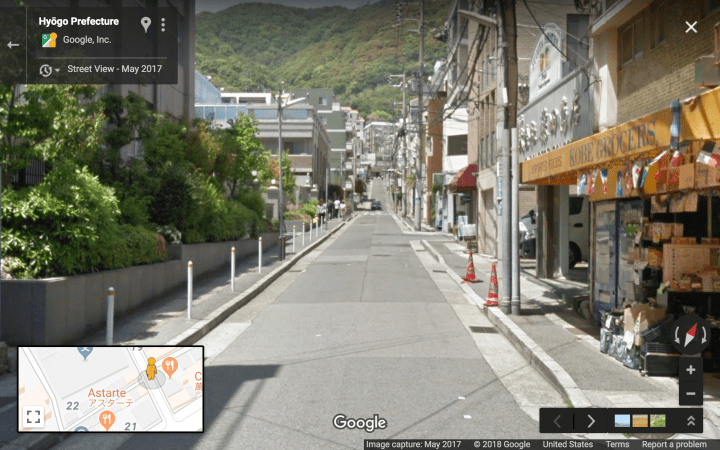Click the location pin icon in header
This screenshot has height=450, width=720.
[146, 24]
